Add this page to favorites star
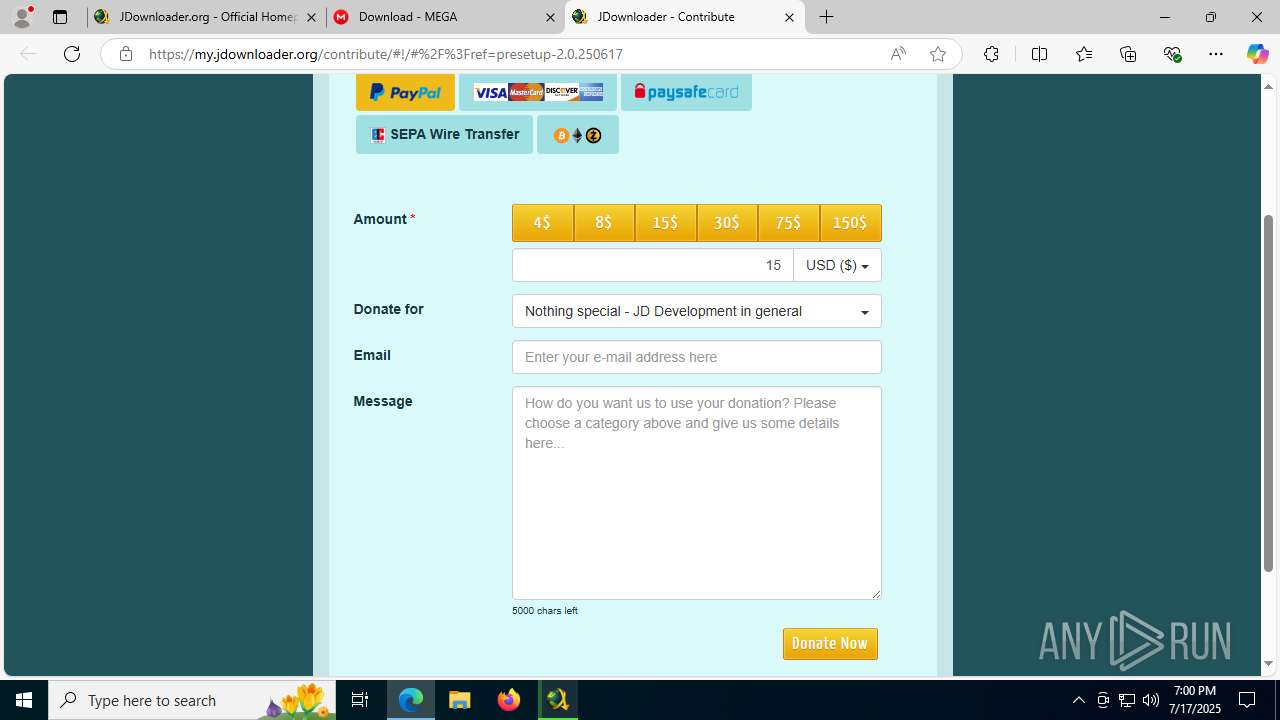The height and width of the screenshot is (720, 1280). coord(938,54)
